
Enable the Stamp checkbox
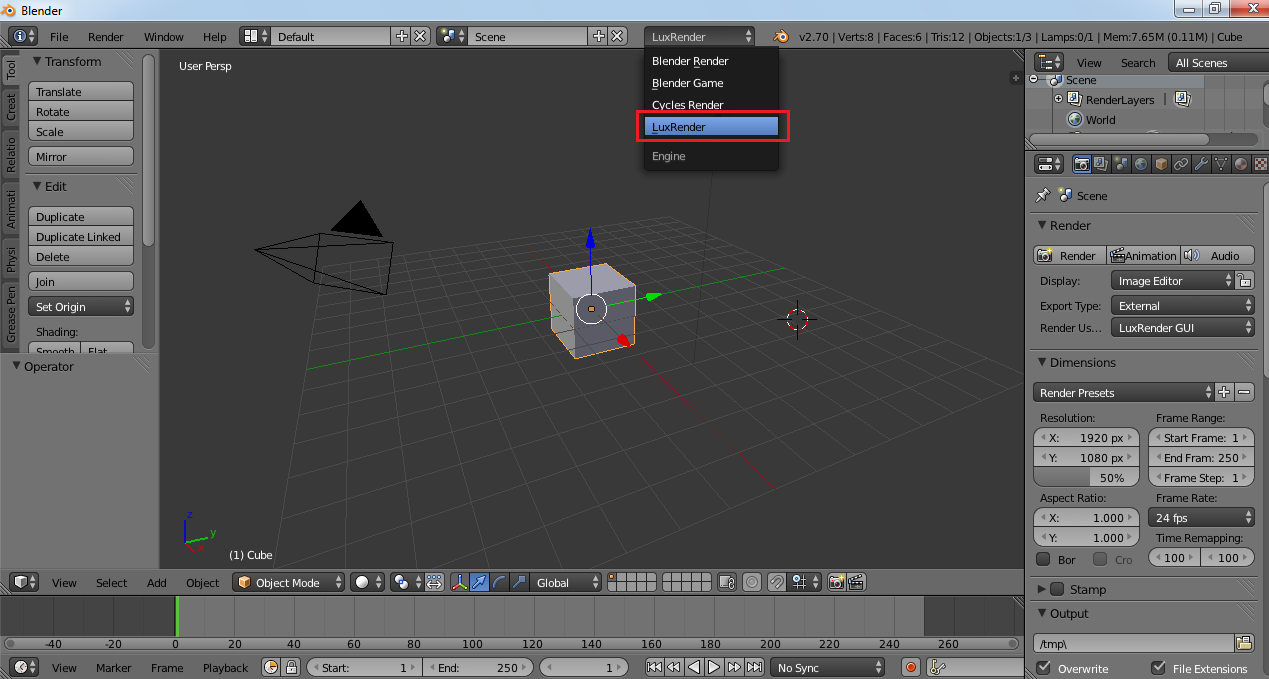pyautogui.click(x=1057, y=589)
